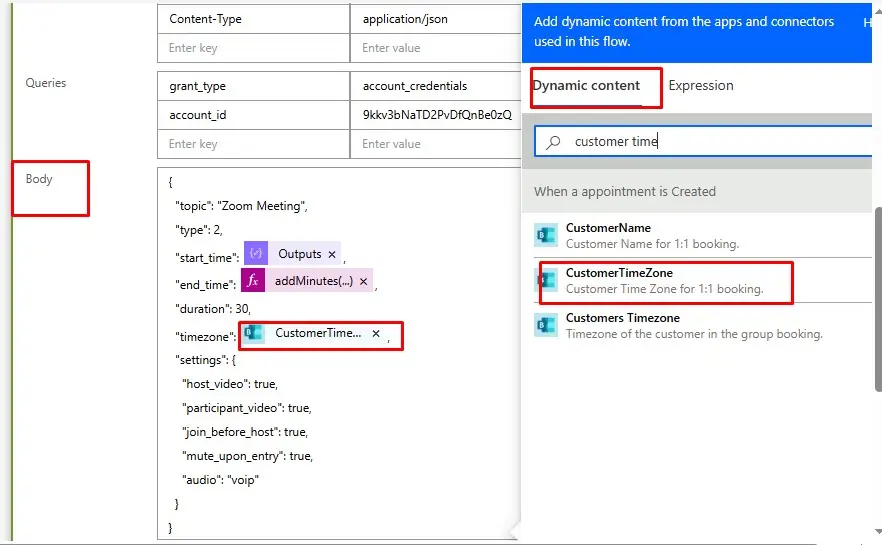Screen dimensions: 882x545
Task: Click the CustomerTimeZone token Bookings icon
Action: (254, 334)
